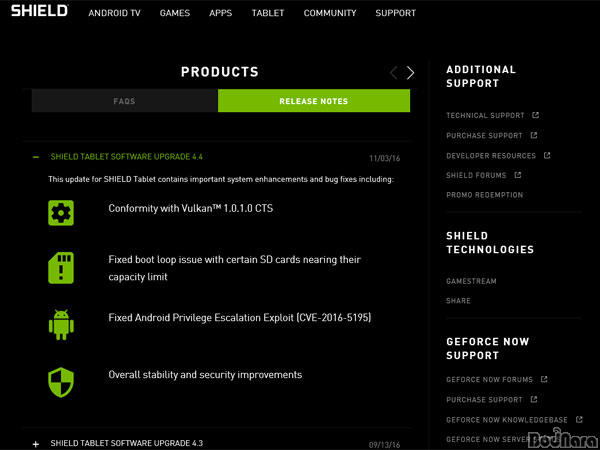Click the Products heading
The height and width of the screenshot is (450, 600).
point(220,72)
